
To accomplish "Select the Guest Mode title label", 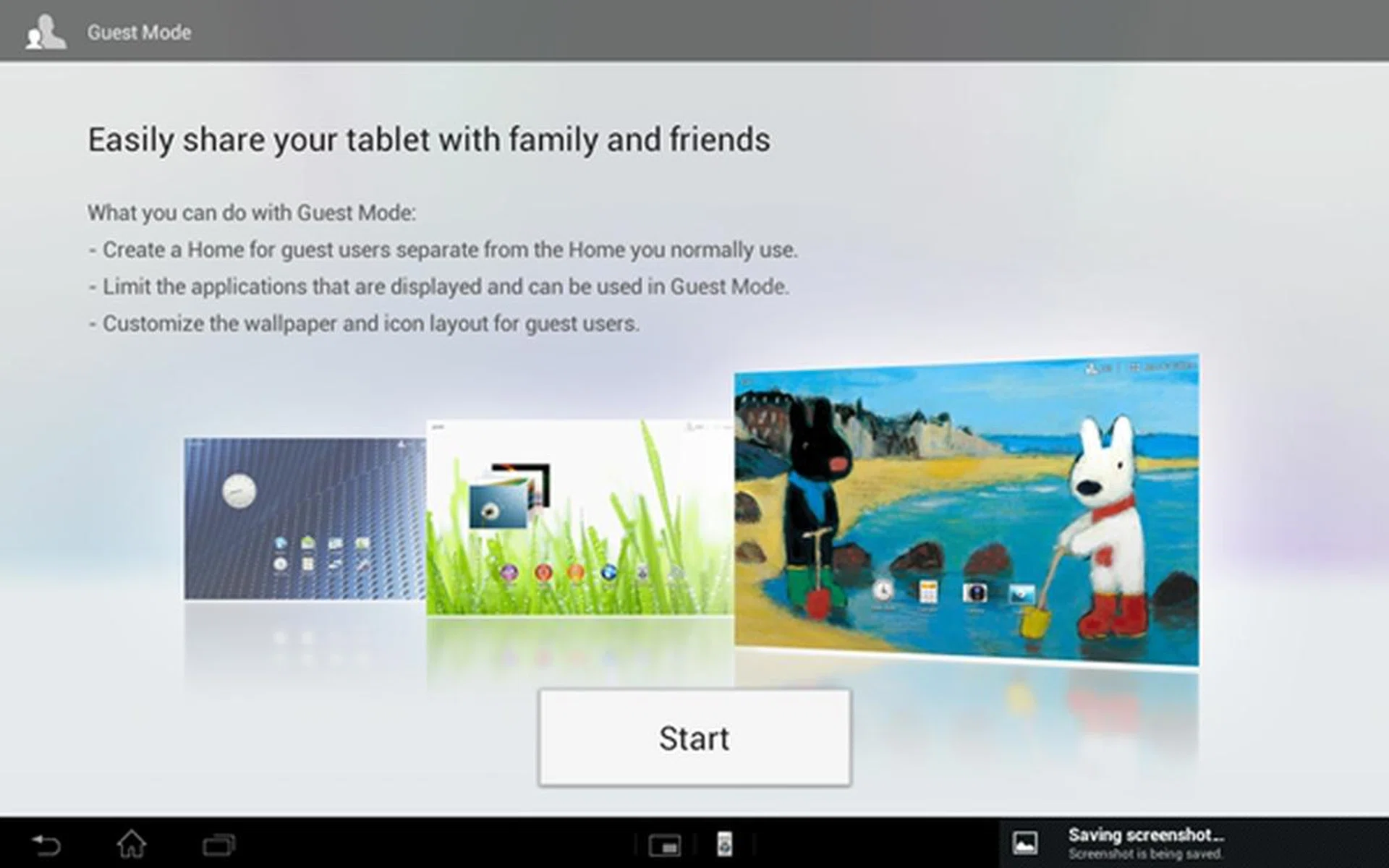I will point(139,33).
